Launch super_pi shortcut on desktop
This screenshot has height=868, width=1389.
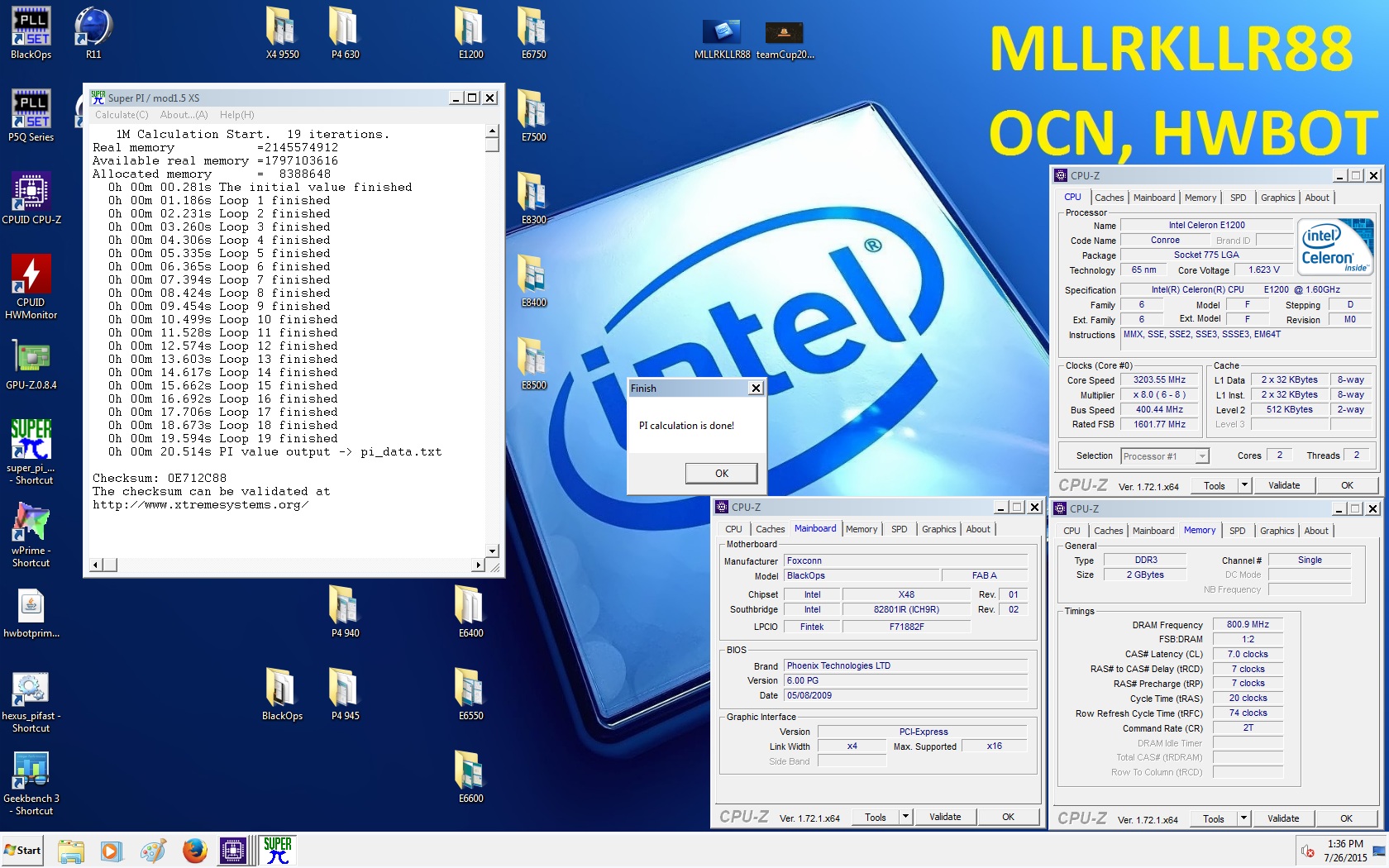pyautogui.click(x=31, y=451)
